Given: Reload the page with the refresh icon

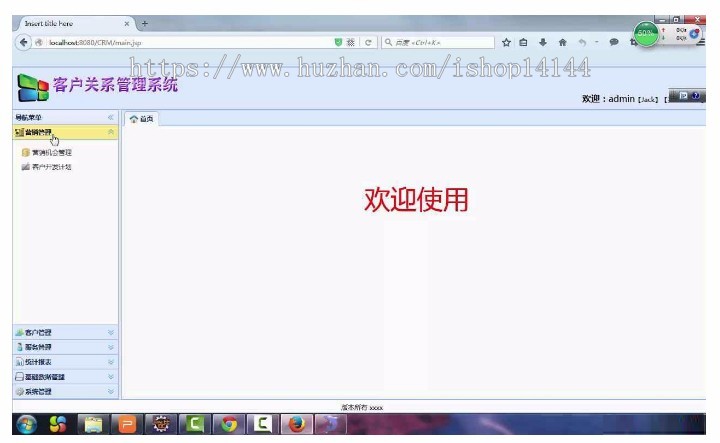Looking at the screenshot, I should pyautogui.click(x=368, y=43).
